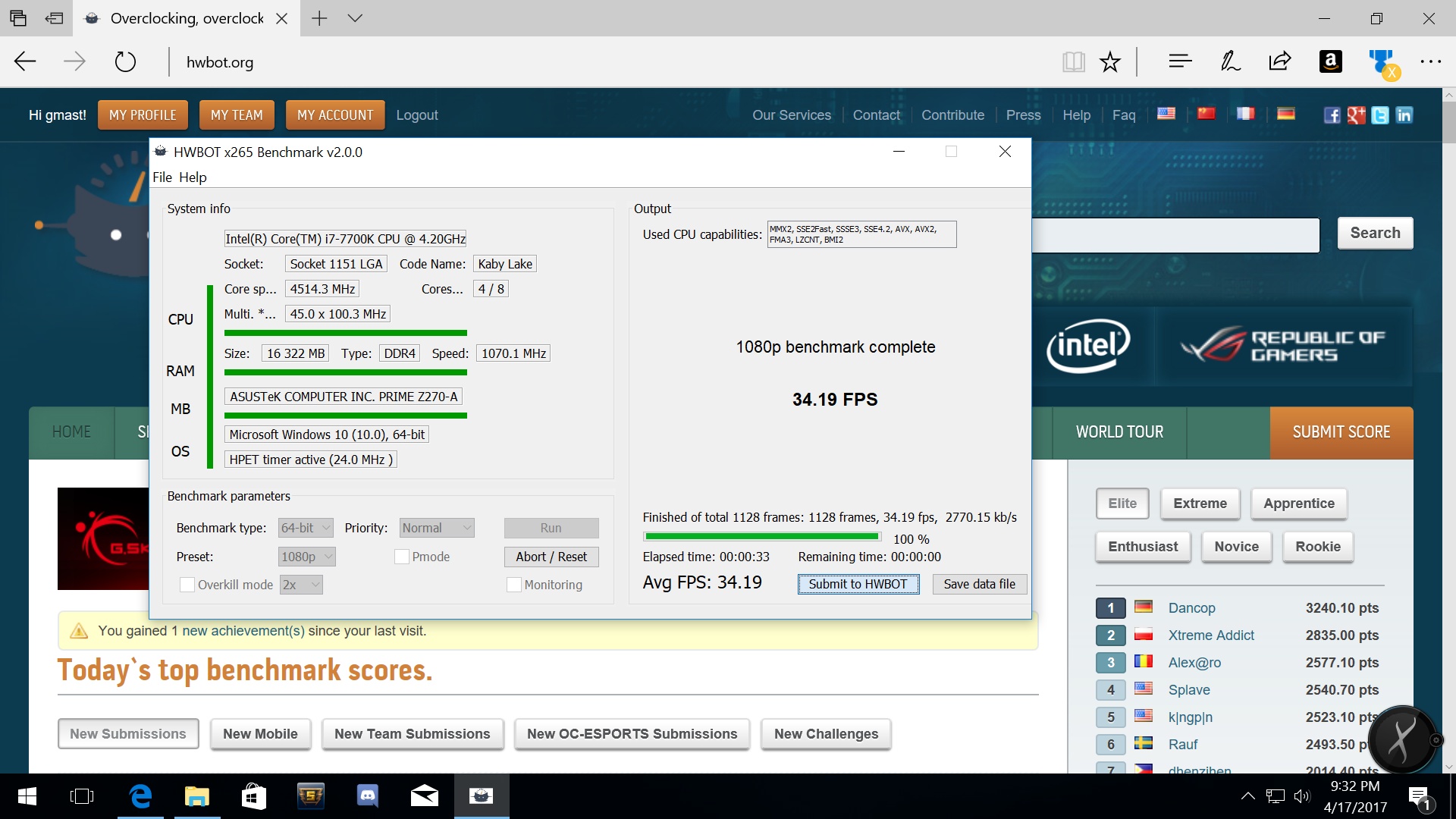Open a new browser tab
This screenshot has height=819, width=1456.
tap(319, 18)
